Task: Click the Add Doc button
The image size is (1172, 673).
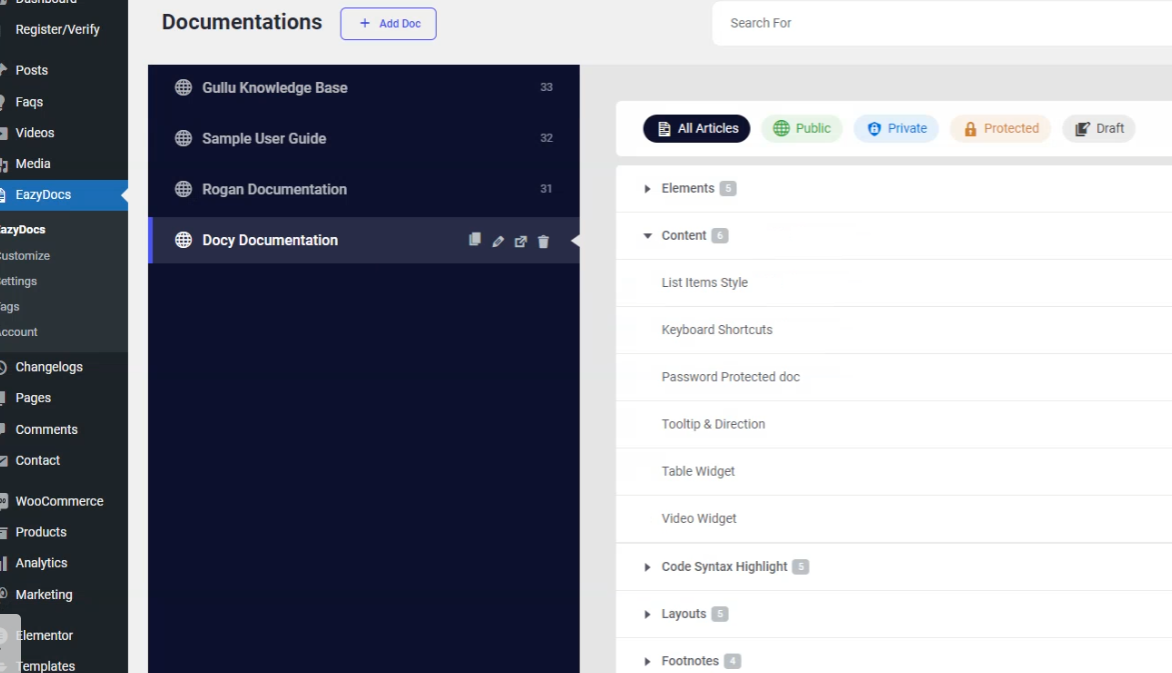Action: pyautogui.click(x=389, y=23)
